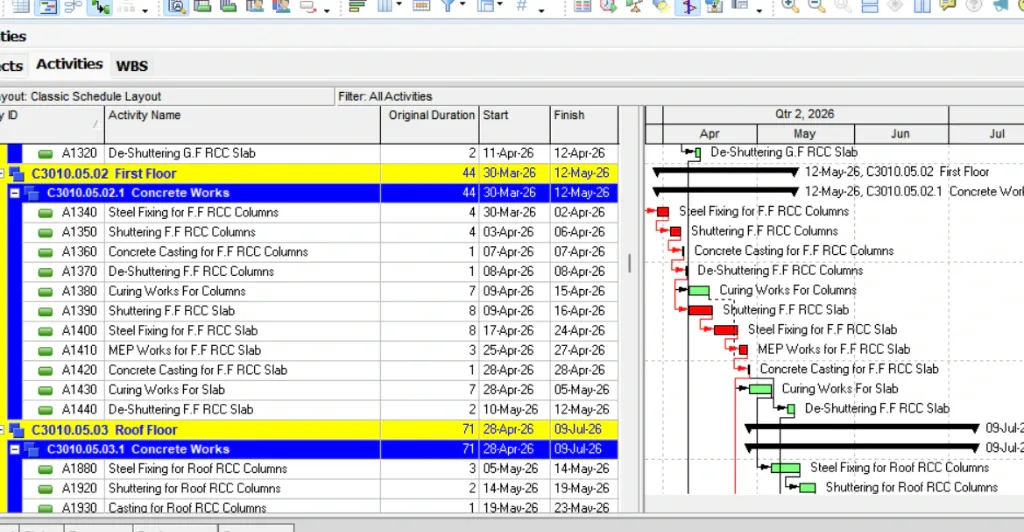Click the Schedule clock icon
The height and width of the screenshot is (532, 1024).
[x=609, y=7]
